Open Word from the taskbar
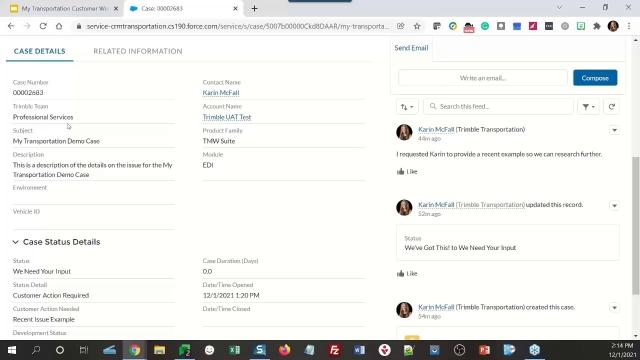640x360 pixels. (359, 350)
